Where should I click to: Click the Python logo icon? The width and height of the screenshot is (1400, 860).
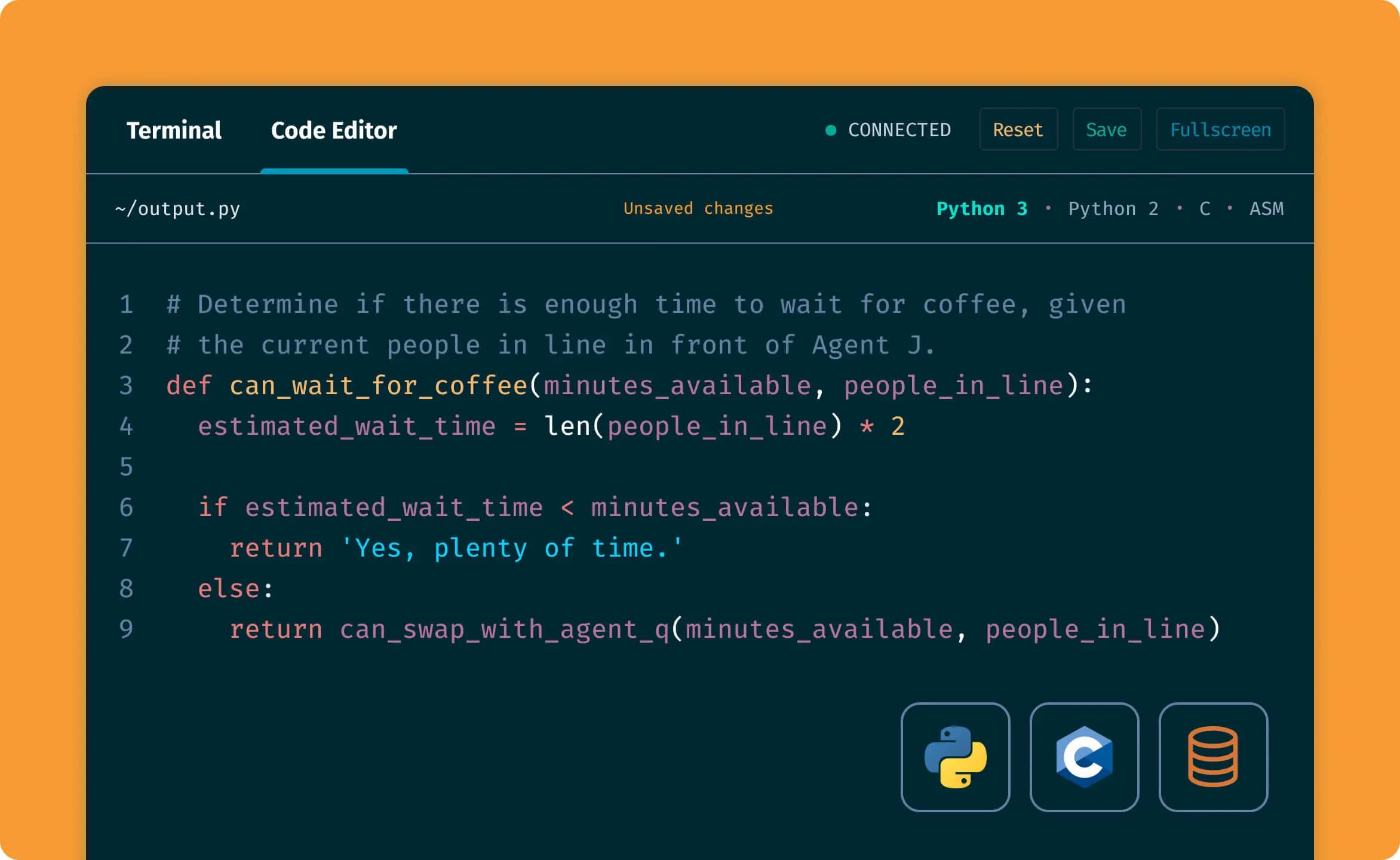pos(955,757)
